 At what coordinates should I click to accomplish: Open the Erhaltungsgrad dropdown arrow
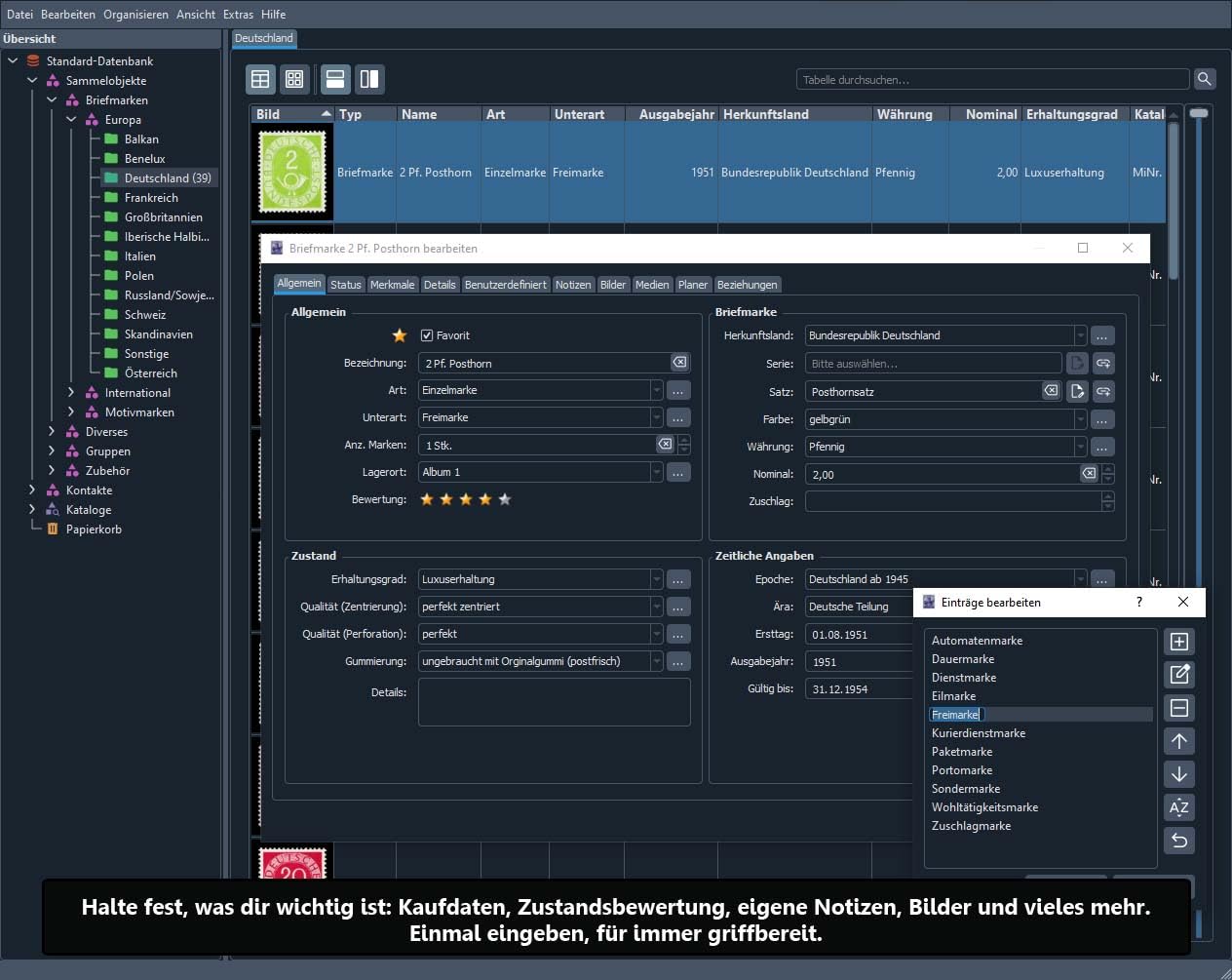tap(657, 579)
